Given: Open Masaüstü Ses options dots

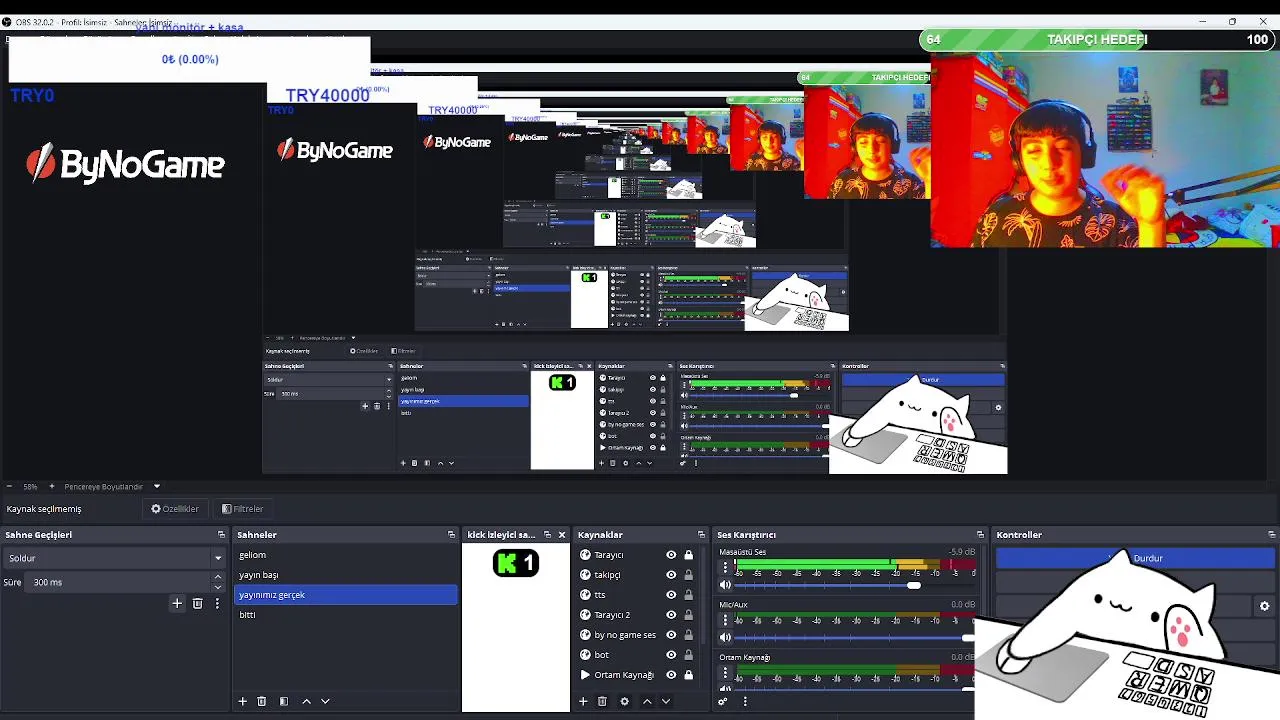Looking at the screenshot, I should click(x=726, y=567).
